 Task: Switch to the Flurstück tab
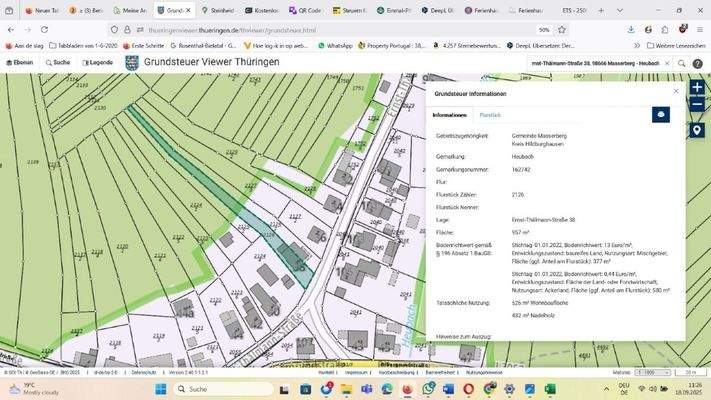(x=490, y=116)
